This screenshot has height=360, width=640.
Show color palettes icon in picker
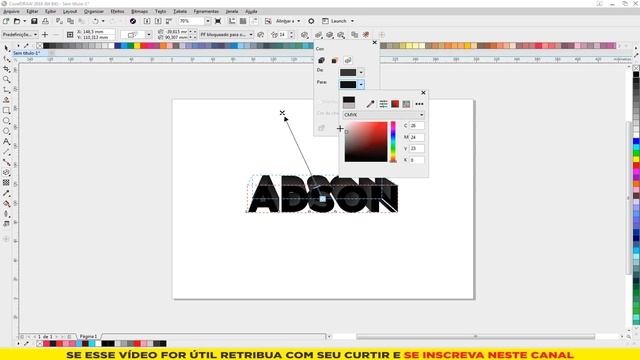406,104
